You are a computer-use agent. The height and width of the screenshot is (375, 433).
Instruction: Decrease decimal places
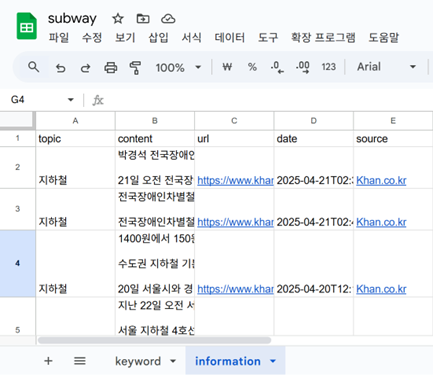coord(277,67)
